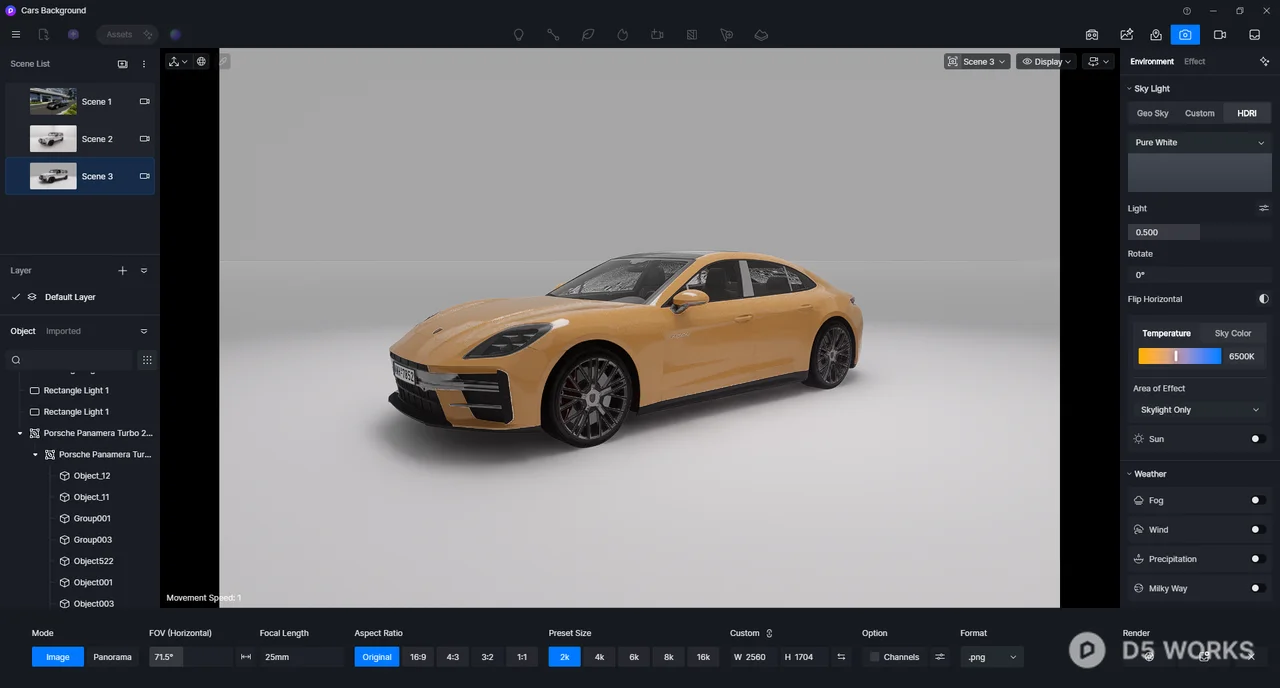The width and height of the screenshot is (1280, 688).
Task: Toggle Flip Horizontal switch
Action: pos(1263,299)
